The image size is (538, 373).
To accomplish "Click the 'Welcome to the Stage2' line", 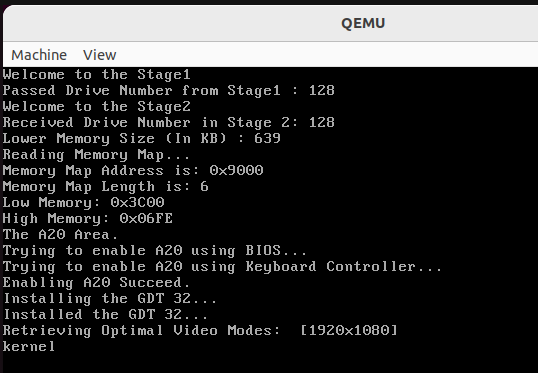I will click(x=96, y=106).
